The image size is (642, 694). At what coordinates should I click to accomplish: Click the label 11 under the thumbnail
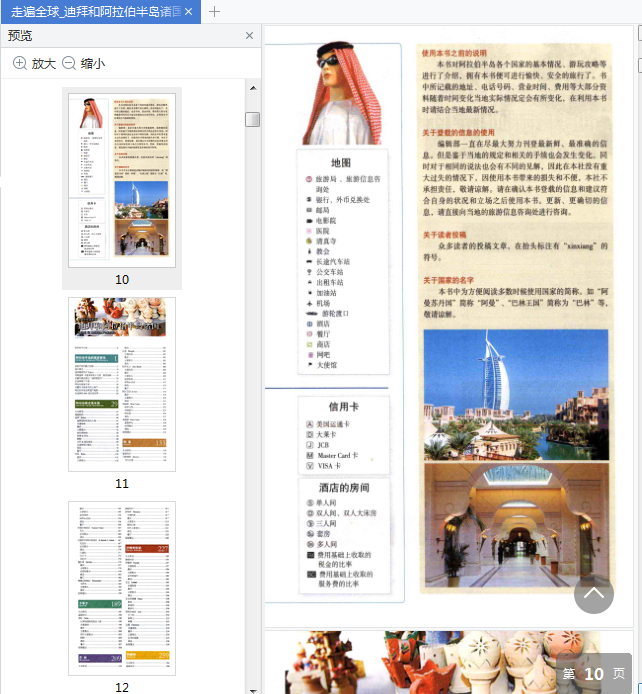[x=122, y=483]
